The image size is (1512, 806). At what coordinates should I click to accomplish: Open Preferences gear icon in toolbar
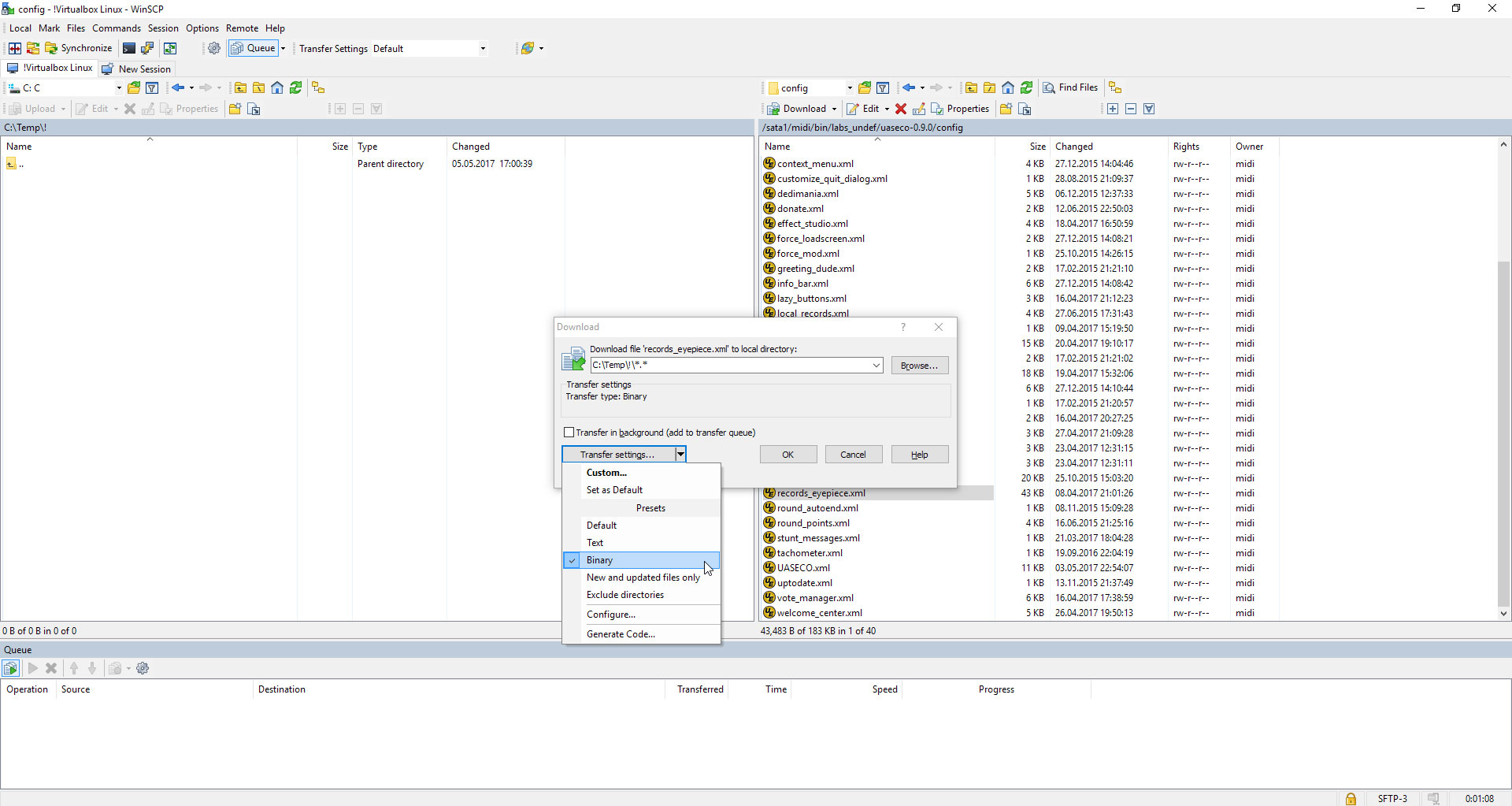coord(214,48)
